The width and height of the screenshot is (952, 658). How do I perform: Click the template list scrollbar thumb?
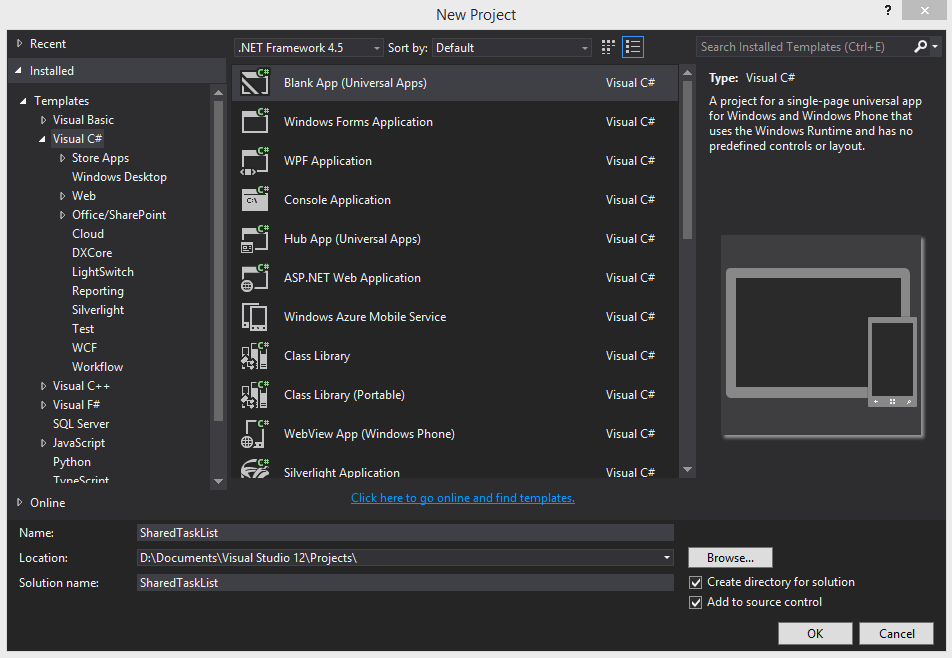(x=687, y=159)
